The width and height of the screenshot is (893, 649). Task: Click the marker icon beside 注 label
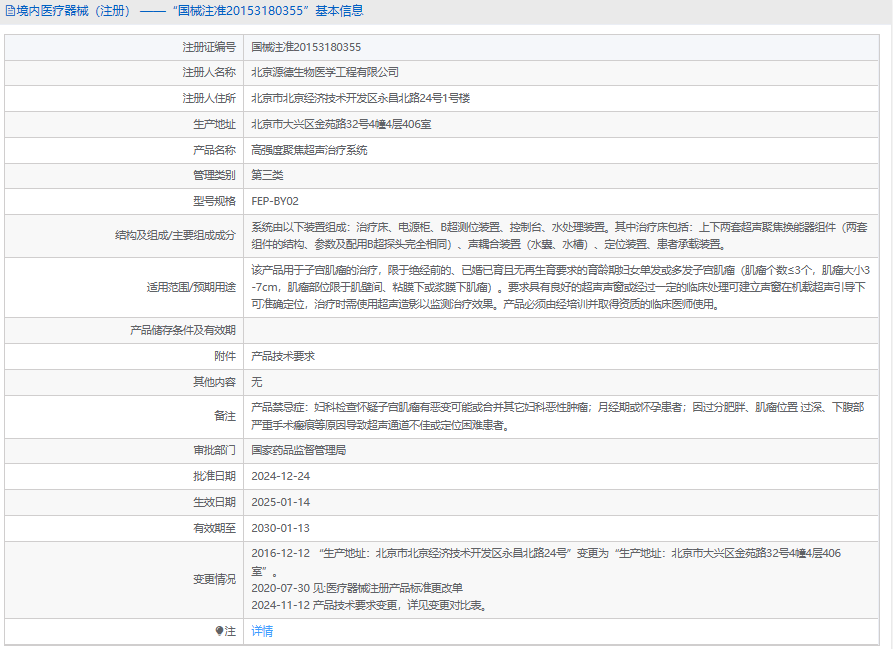220,631
